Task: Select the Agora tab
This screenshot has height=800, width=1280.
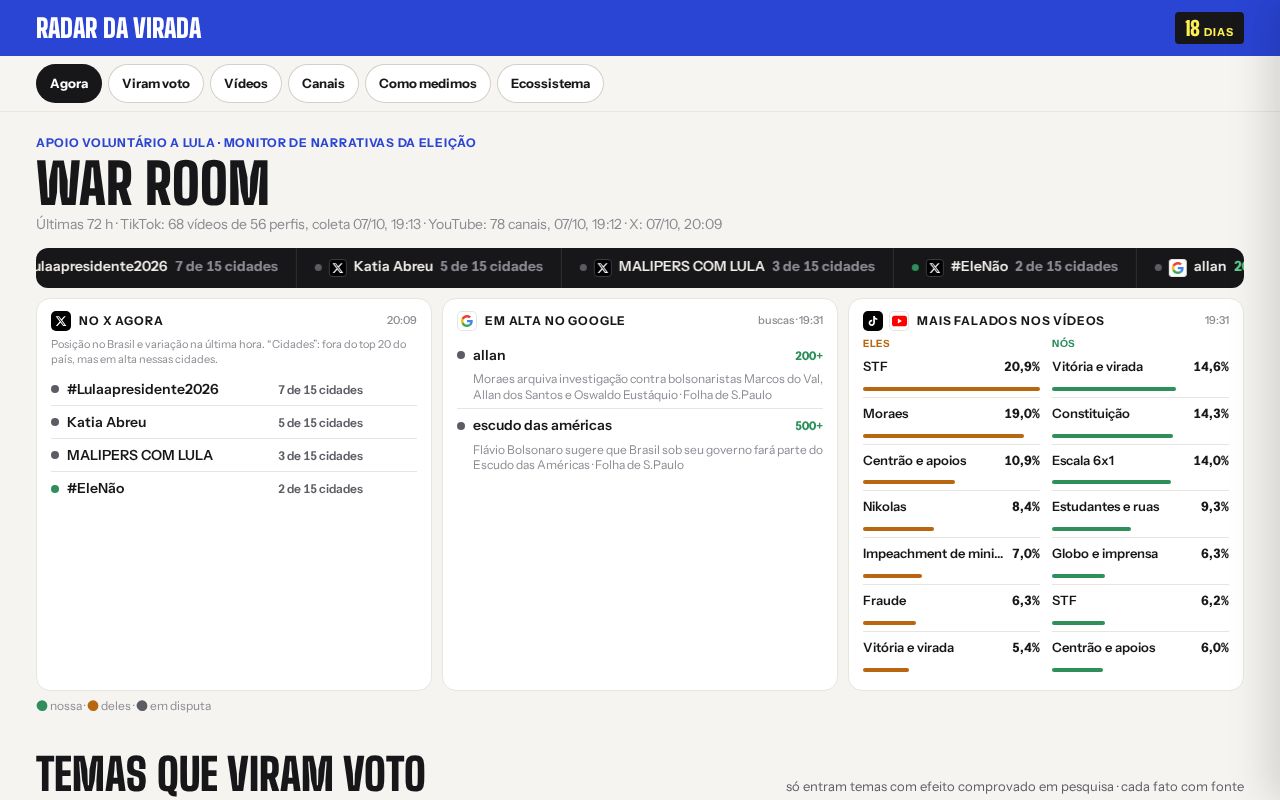Action: 69,84
